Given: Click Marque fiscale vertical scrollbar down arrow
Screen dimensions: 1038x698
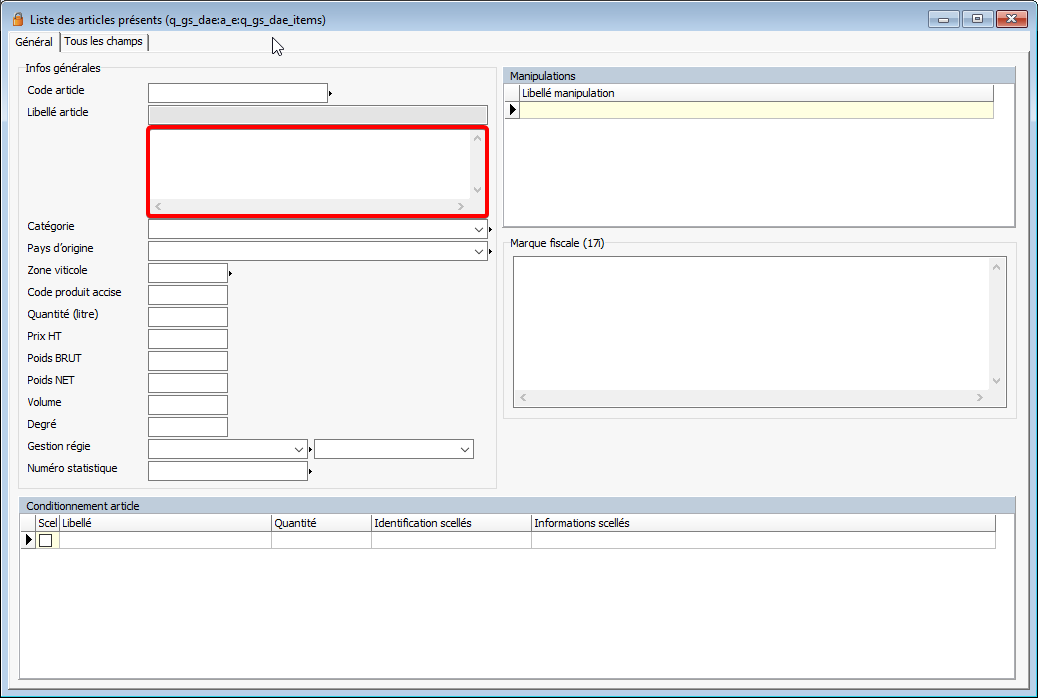Looking at the screenshot, I should click(x=996, y=381).
